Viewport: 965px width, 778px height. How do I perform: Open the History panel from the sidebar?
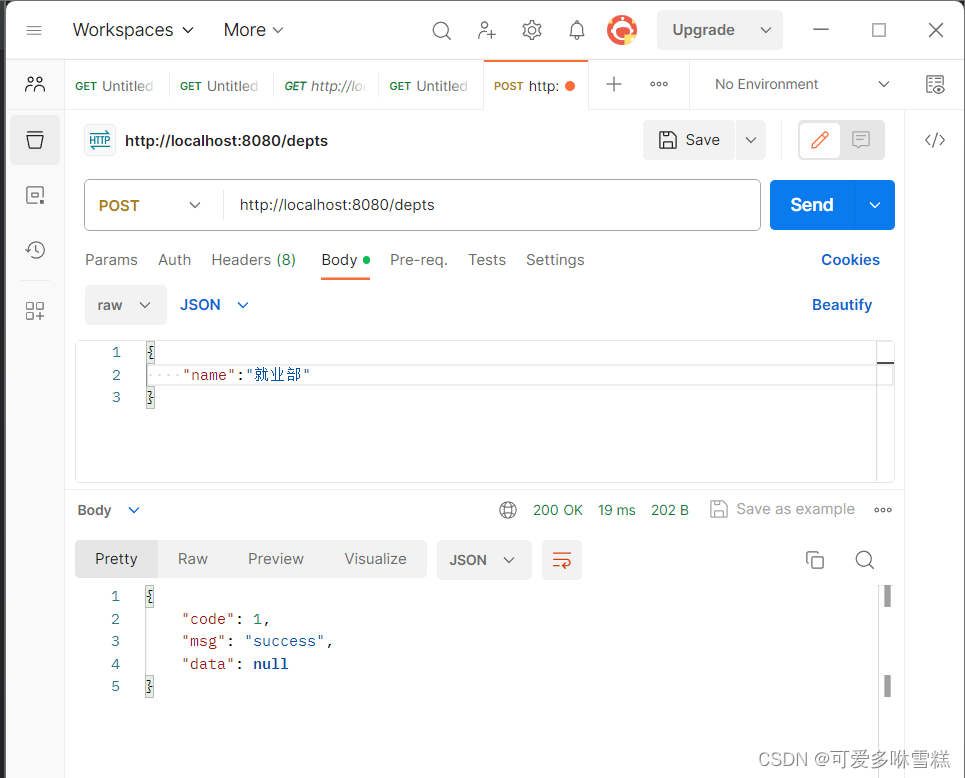[34, 250]
